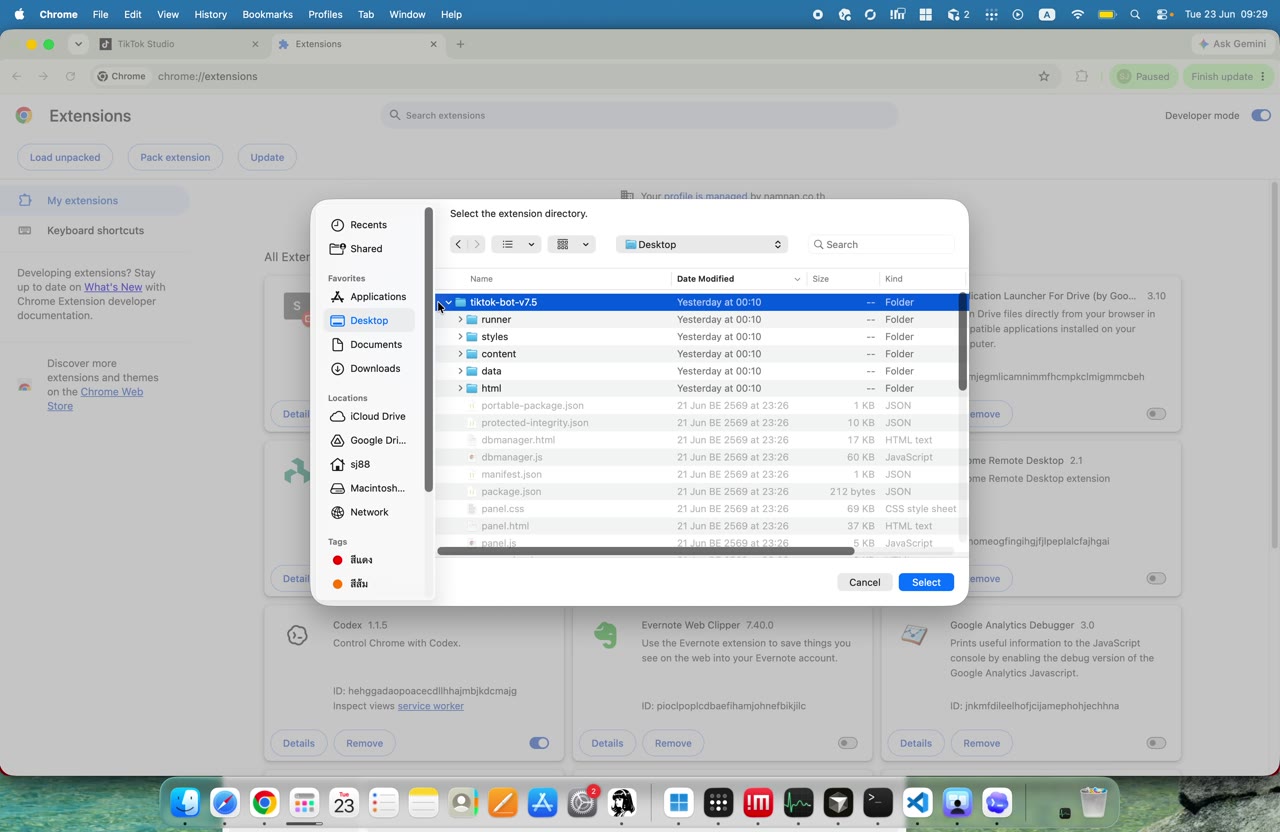Click Pack extension button
The image size is (1280, 832).
coord(175,157)
